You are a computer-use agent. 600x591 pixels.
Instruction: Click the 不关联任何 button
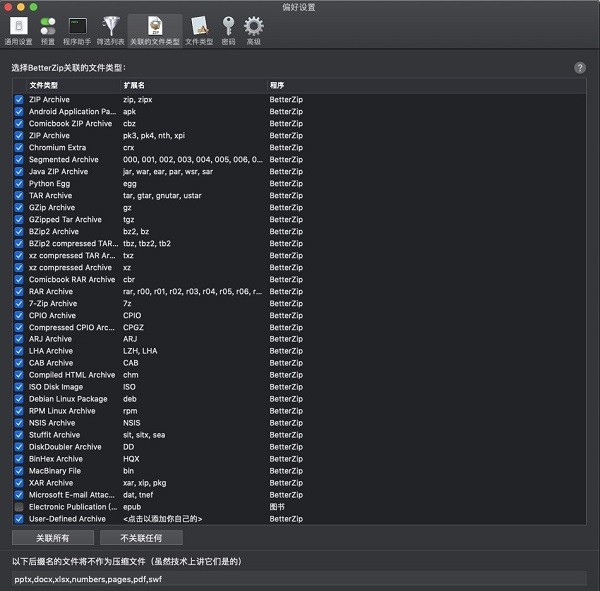pos(141,538)
